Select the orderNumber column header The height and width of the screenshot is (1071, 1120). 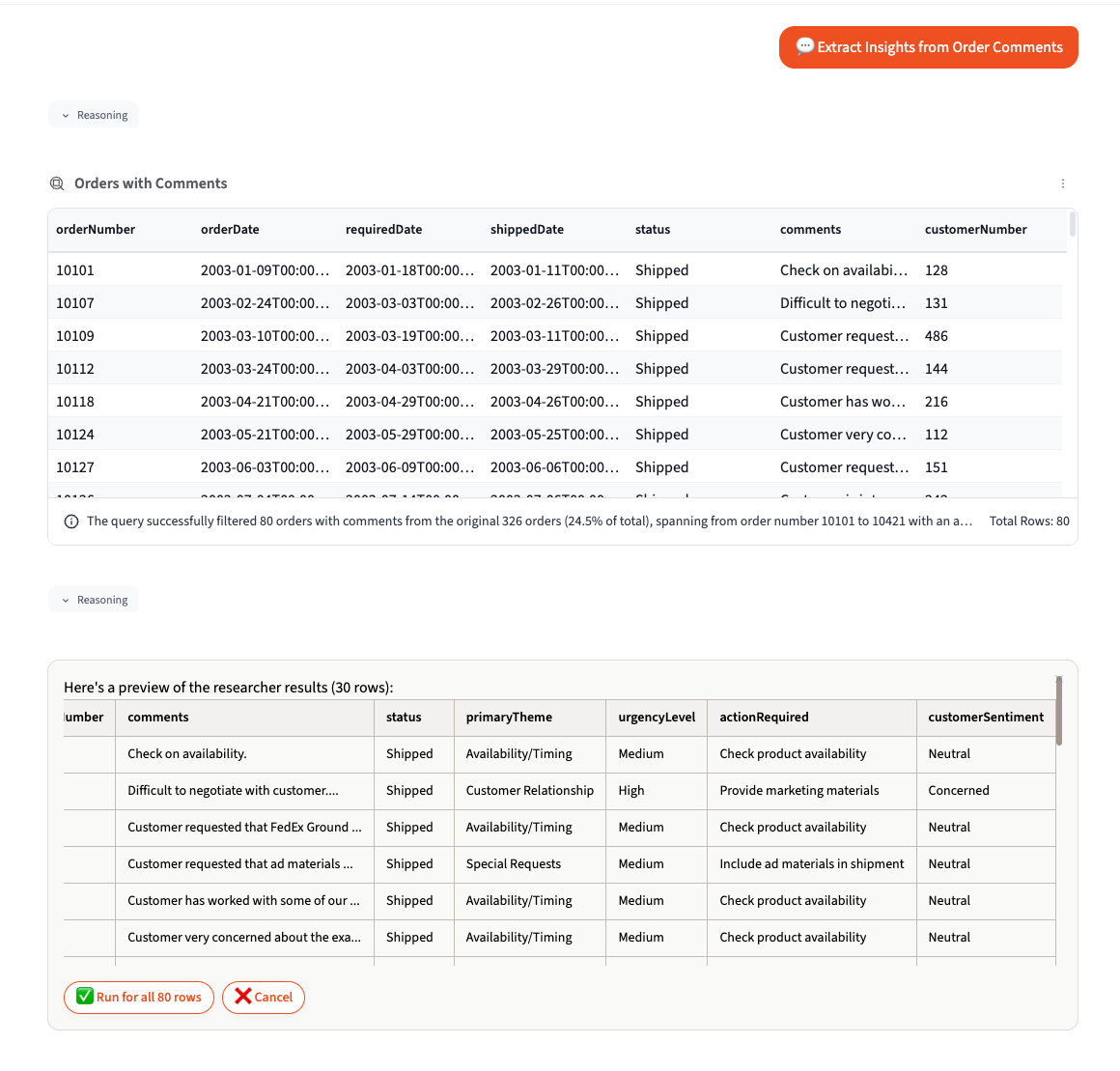tap(94, 229)
